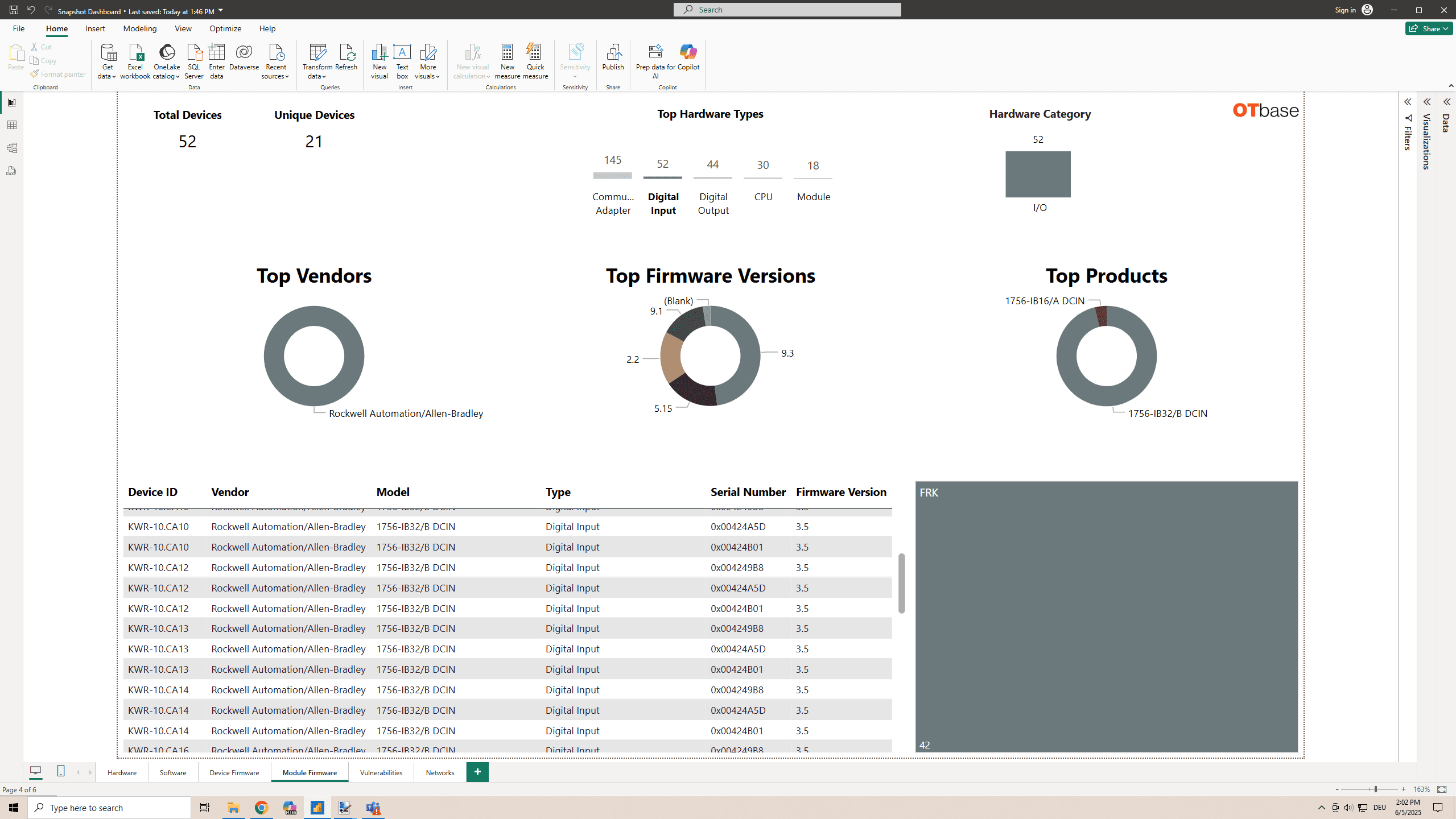This screenshot has width=1456, height=819.
Task: Go to the Device Firmware page
Action: coord(234,772)
